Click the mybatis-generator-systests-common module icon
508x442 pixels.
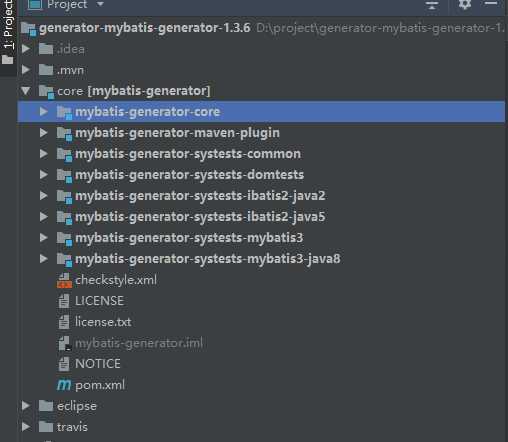[64, 155]
